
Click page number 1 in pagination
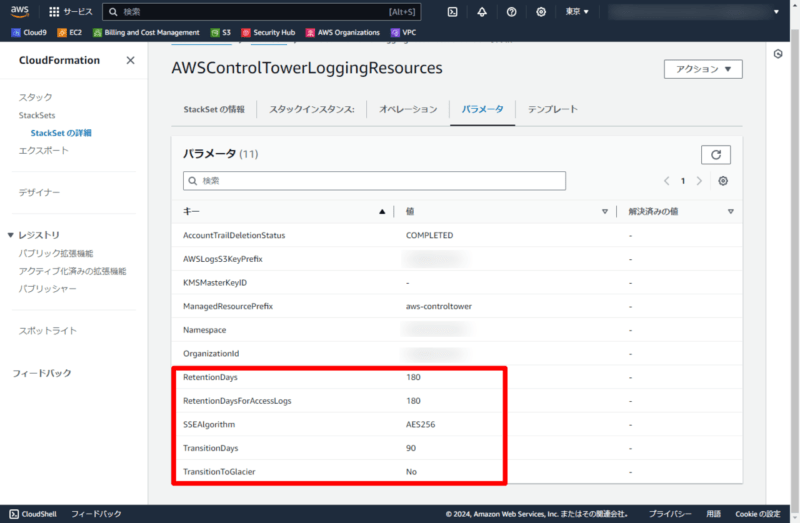683,181
